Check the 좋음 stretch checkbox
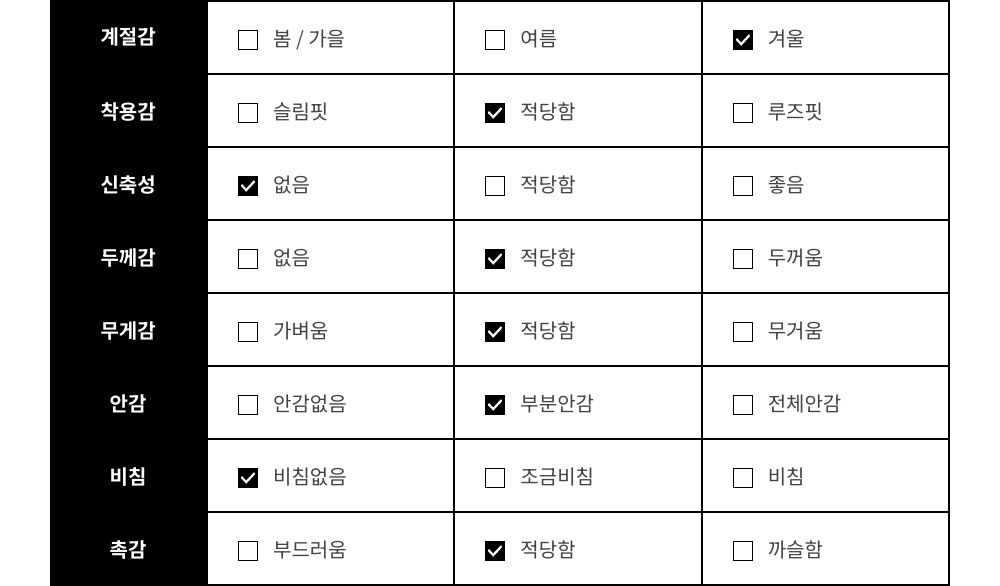 point(742,186)
